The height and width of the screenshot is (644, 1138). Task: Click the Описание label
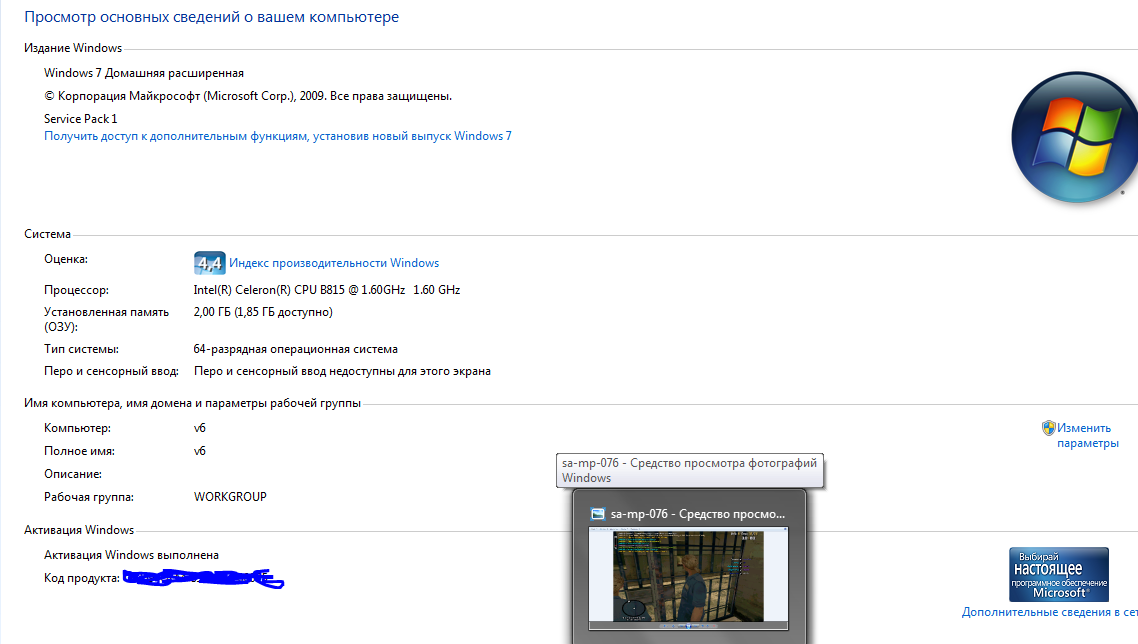click(x=73, y=474)
